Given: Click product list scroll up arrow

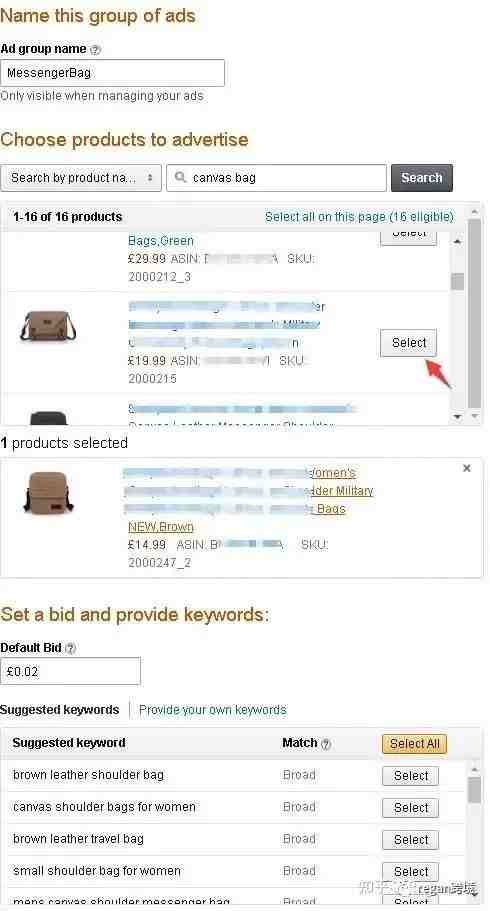Looking at the screenshot, I should (x=457, y=241).
